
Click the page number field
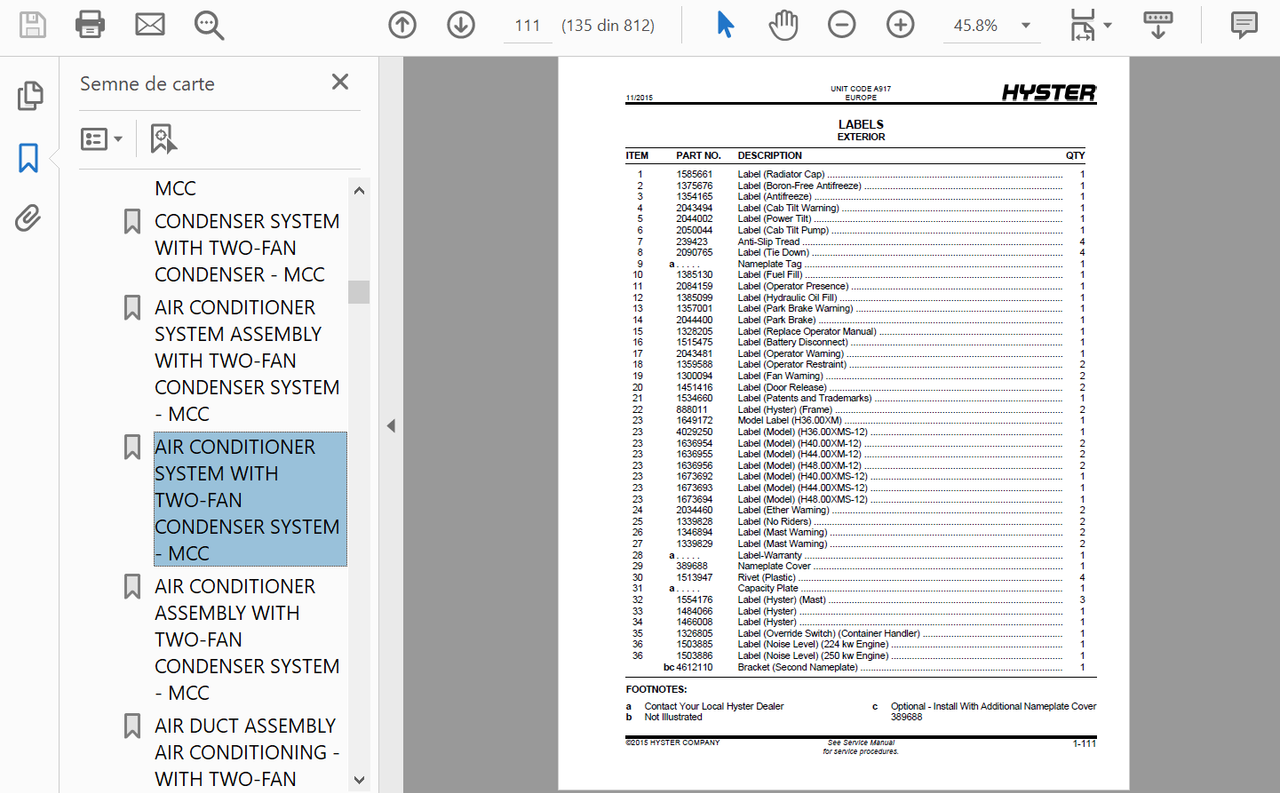click(527, 26)
